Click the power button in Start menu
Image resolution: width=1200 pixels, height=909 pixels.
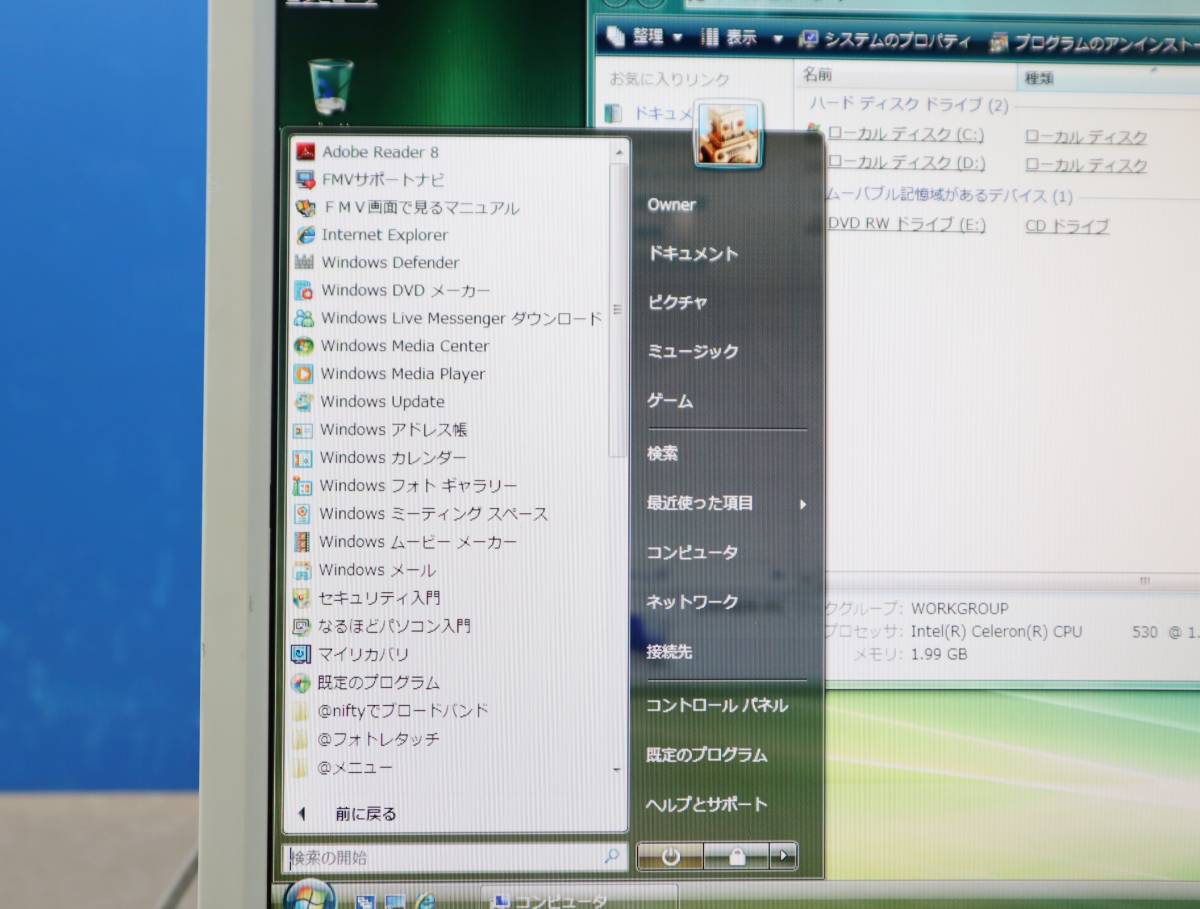tap(670, 856)
